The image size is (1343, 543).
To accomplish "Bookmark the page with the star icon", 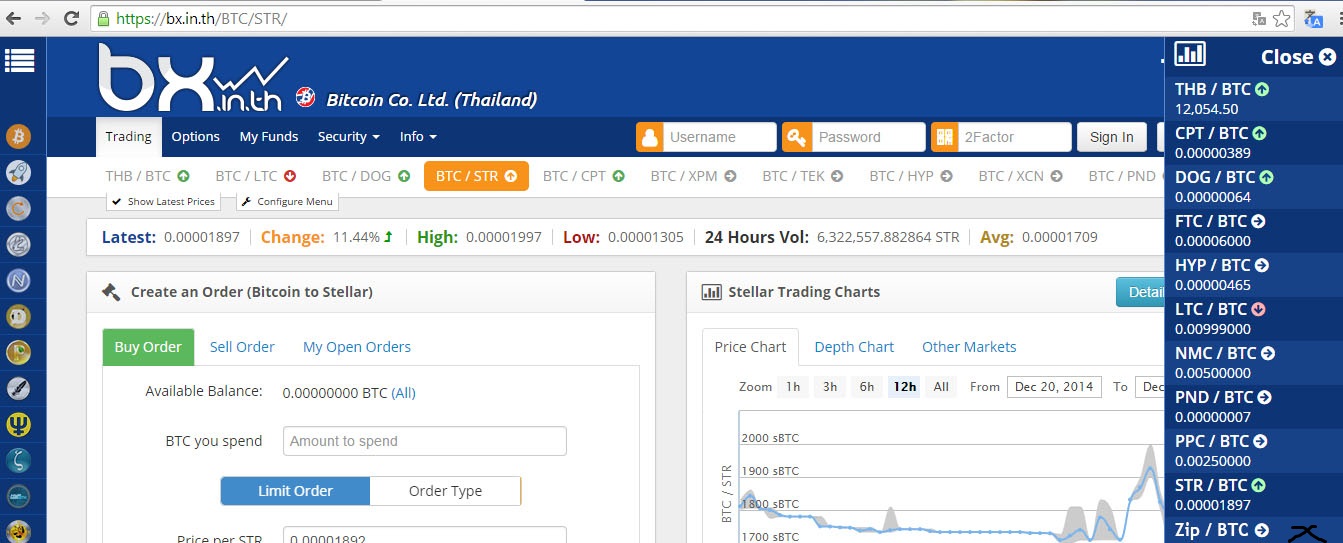I will (1283, 18).
